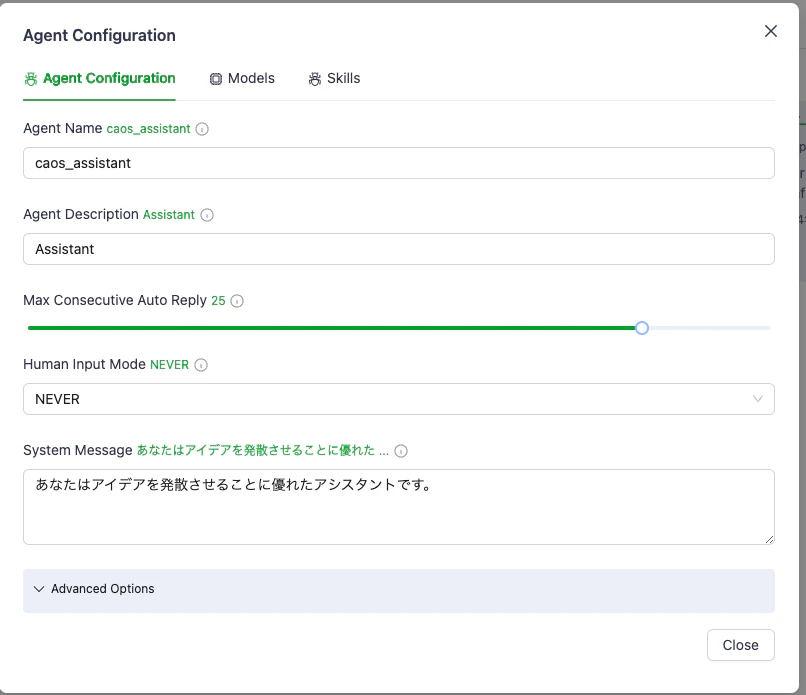Viewport: 806px width, 695px height.
Task: Click the chip icon on the Models tab
Action: coord(216,79)
